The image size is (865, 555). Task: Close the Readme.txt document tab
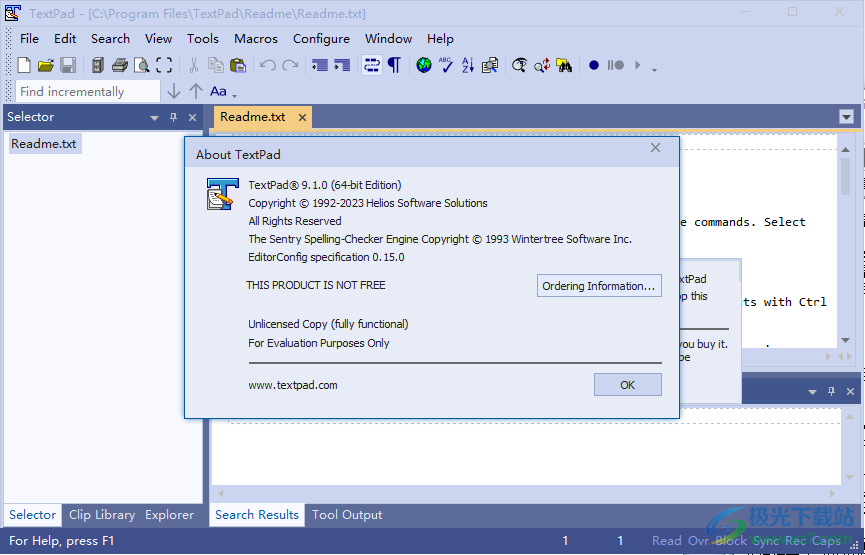[x=302, y=118]
